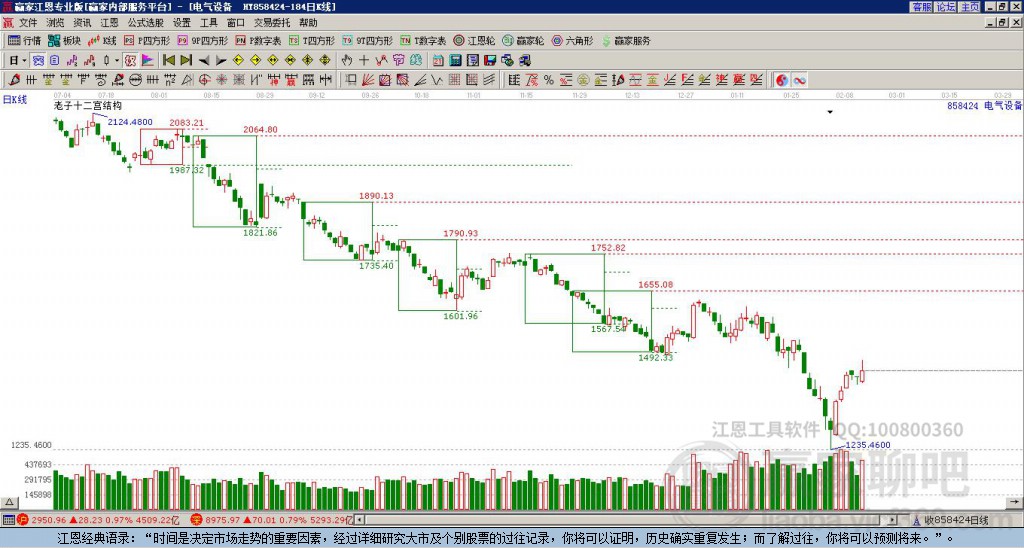1024x548 pixels.
Task: Click the 2124.4800 high price label
Action: 130,122
